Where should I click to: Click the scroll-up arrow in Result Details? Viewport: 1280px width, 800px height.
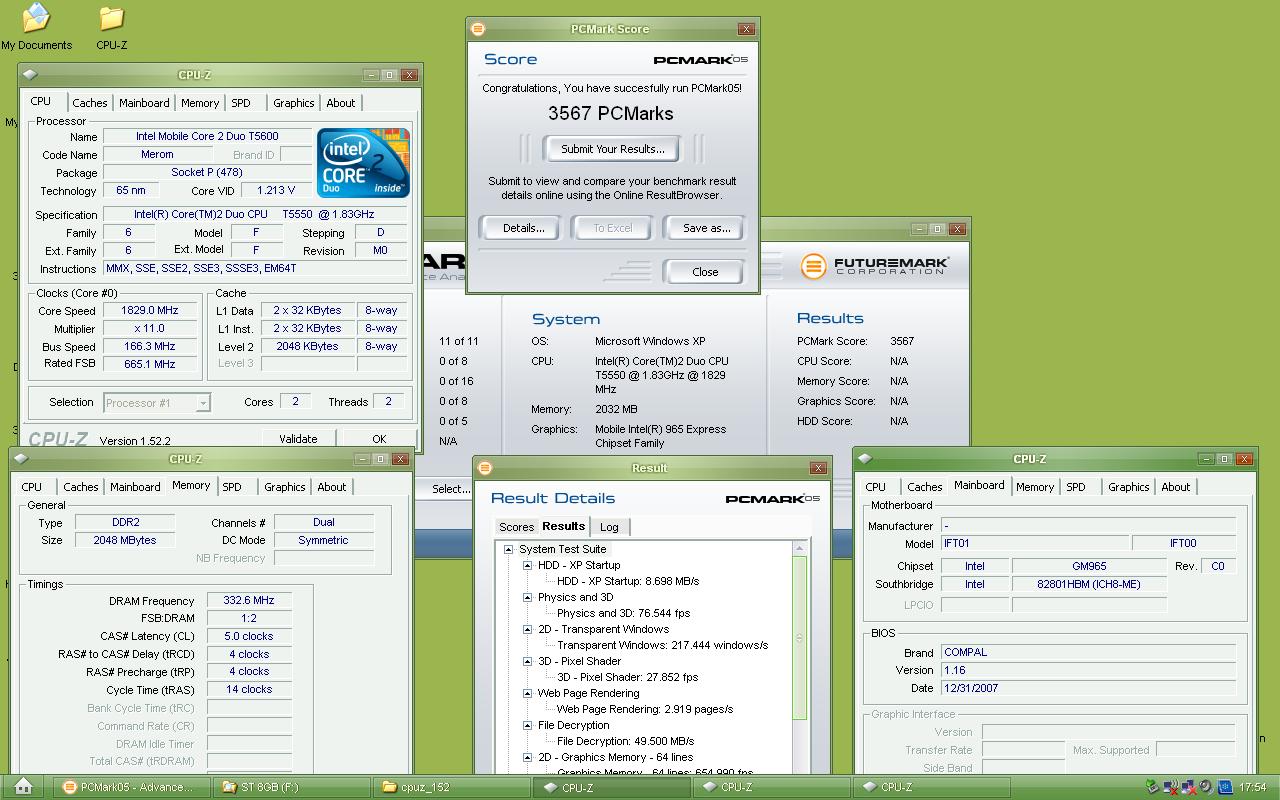(799, 548)
